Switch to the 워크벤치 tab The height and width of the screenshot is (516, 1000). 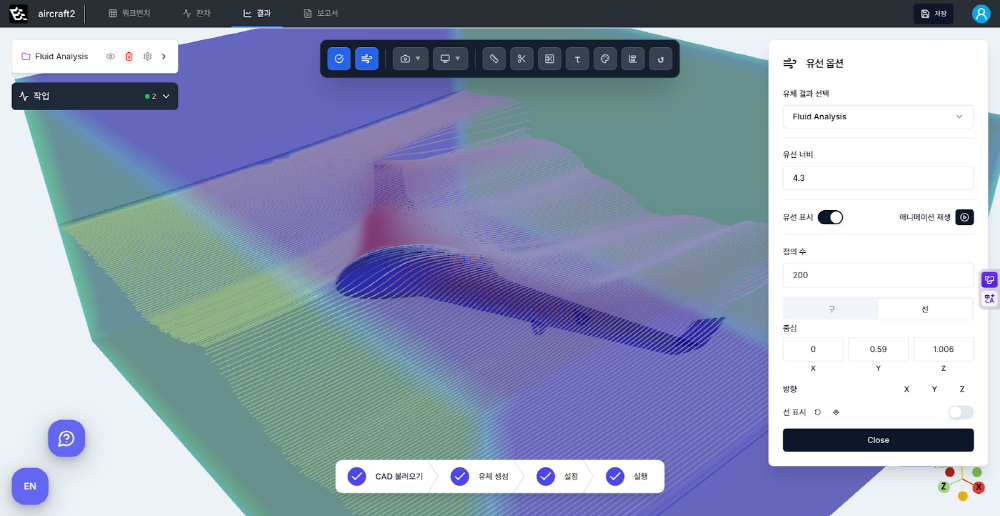coord(129,13)
